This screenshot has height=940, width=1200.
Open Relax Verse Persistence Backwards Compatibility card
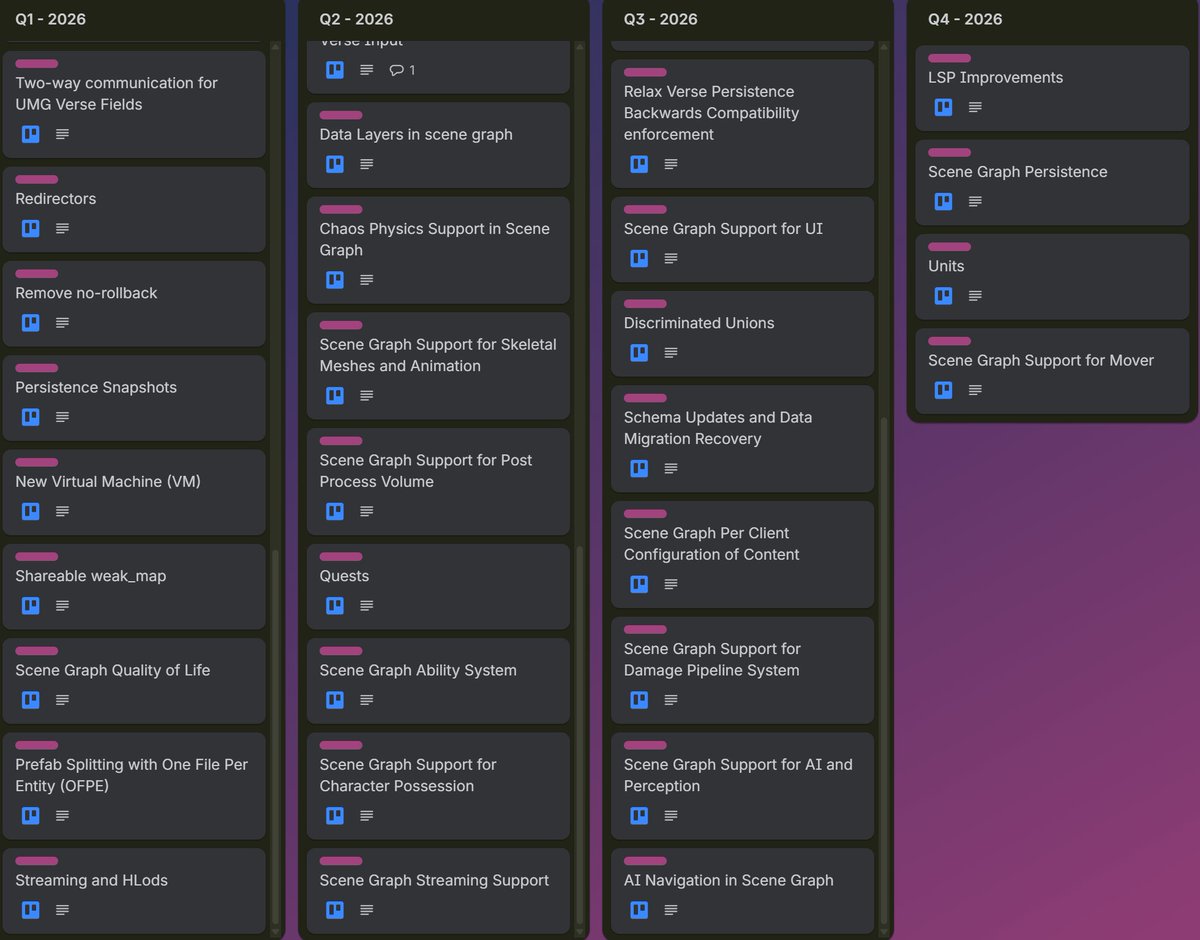(x=742, y=124)
